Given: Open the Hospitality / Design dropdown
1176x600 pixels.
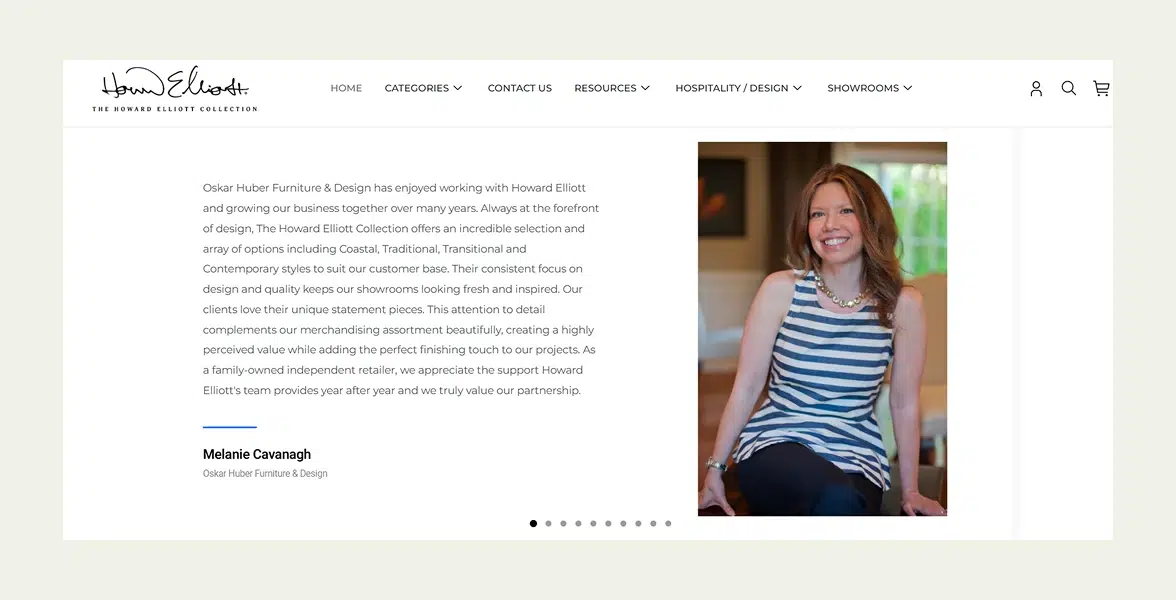Looking at the screenshot, I should (739, 88).
